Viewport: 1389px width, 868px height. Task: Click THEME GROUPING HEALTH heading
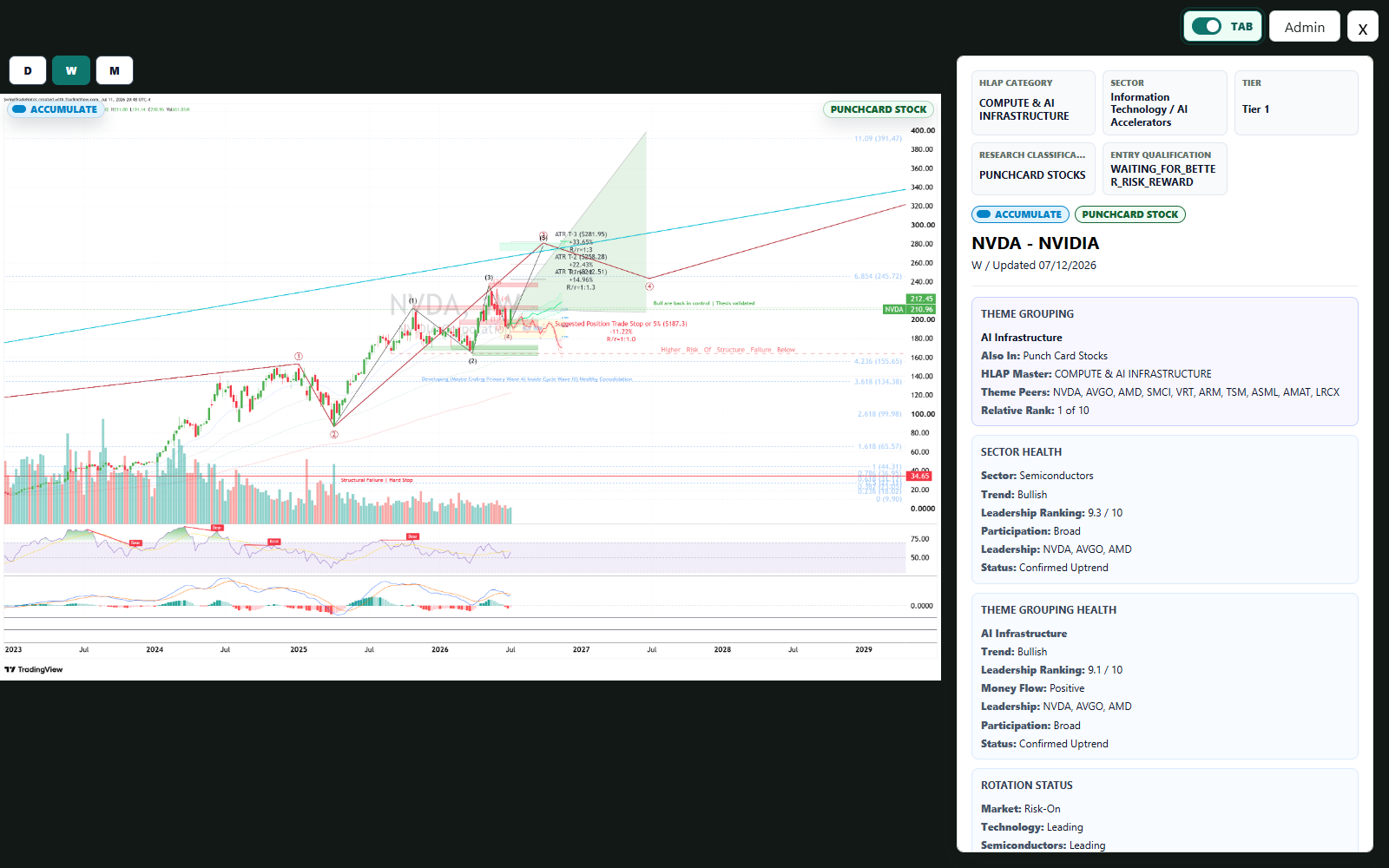tap(1049, 610)
